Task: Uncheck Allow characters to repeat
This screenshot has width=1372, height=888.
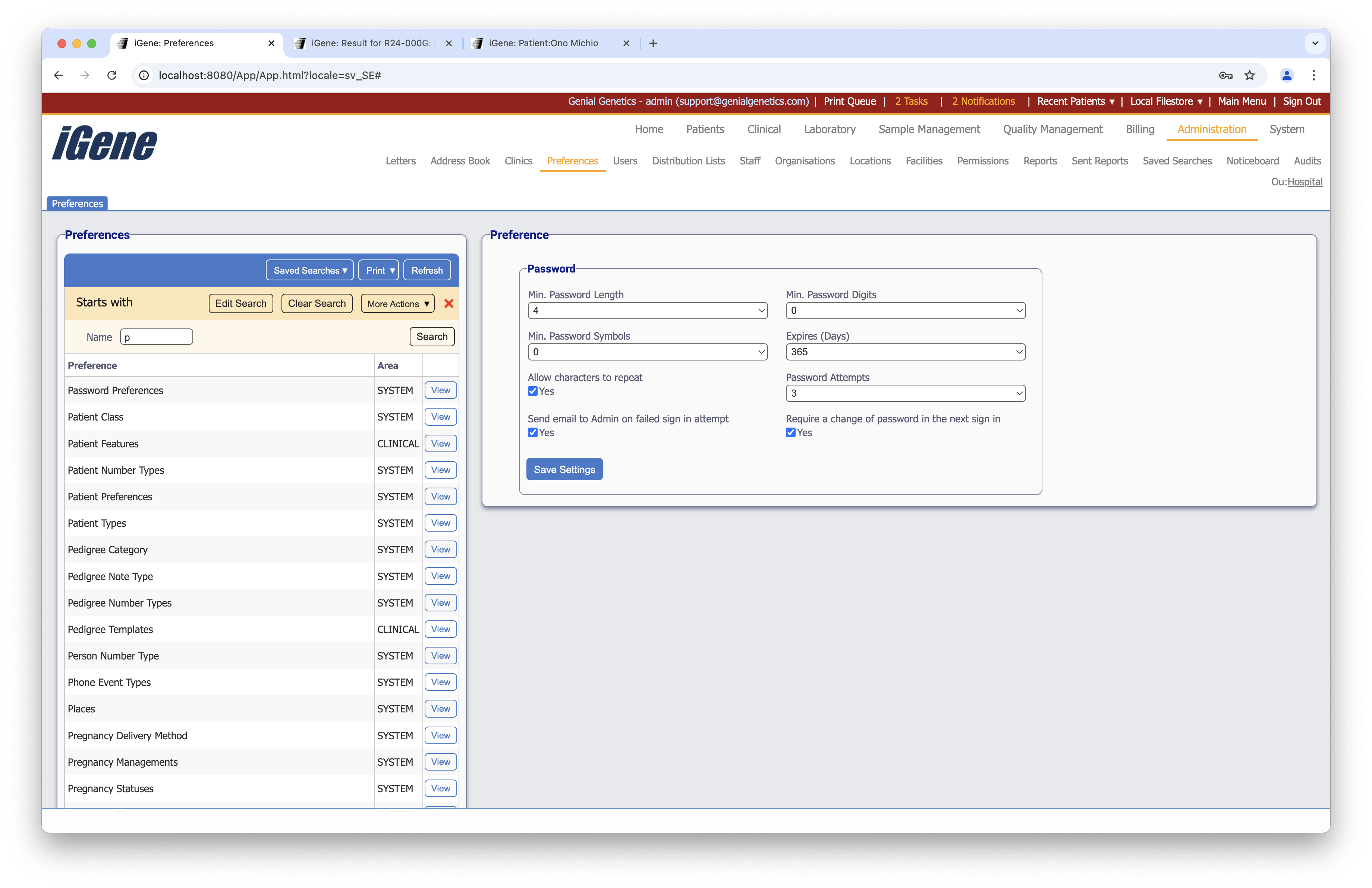Action: pos(533,391)
